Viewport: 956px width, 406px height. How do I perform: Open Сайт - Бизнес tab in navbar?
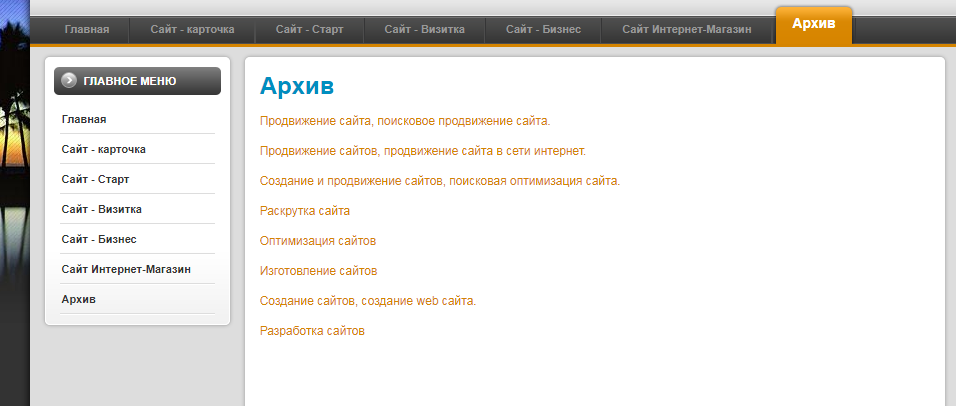point(543,30)
